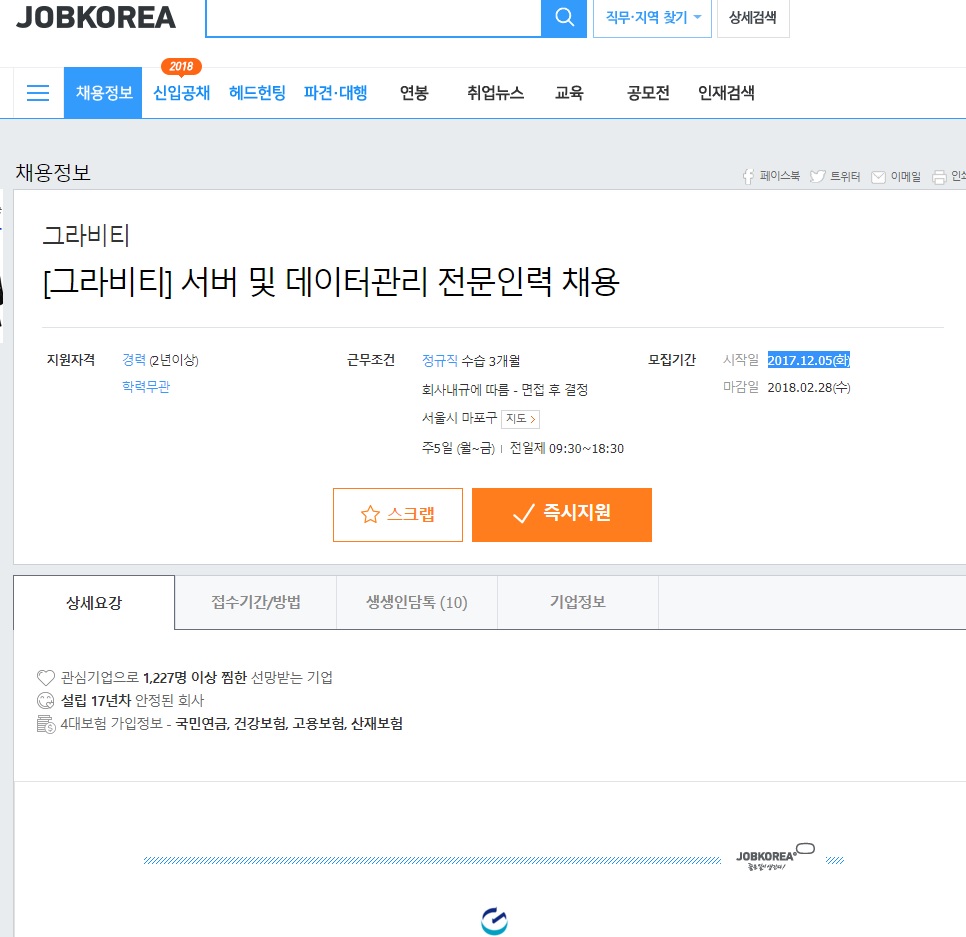This screenshot has height=937, width=966.
Task: Share by email envelope icon
Action: point(878,177)
